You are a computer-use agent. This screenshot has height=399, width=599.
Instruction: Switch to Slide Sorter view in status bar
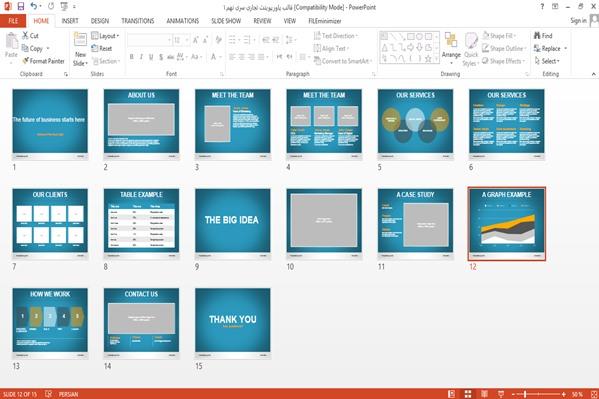click(x=468, y=394)
